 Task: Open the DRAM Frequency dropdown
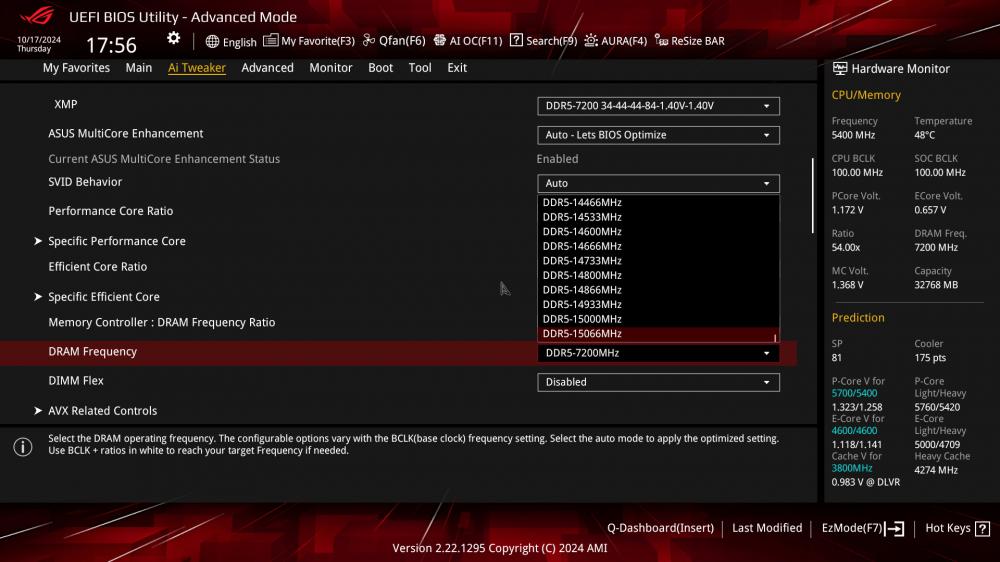point(658,353)
